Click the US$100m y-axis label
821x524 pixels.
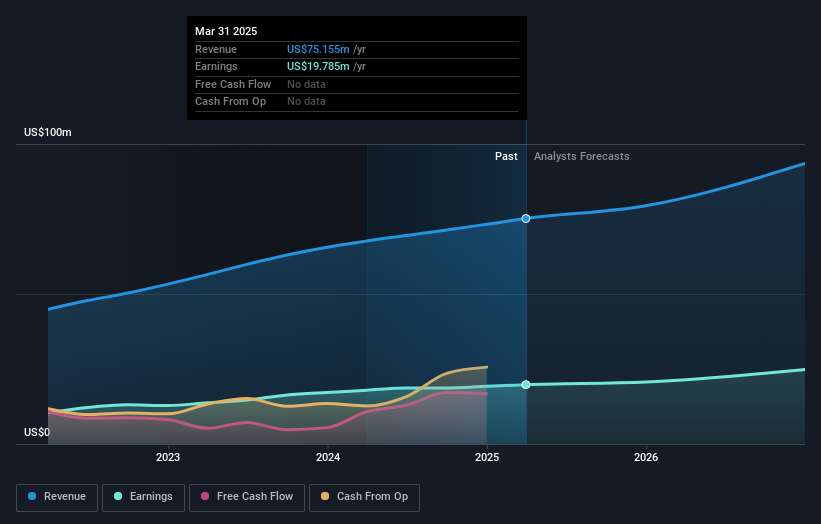click(x=48, y=132)
